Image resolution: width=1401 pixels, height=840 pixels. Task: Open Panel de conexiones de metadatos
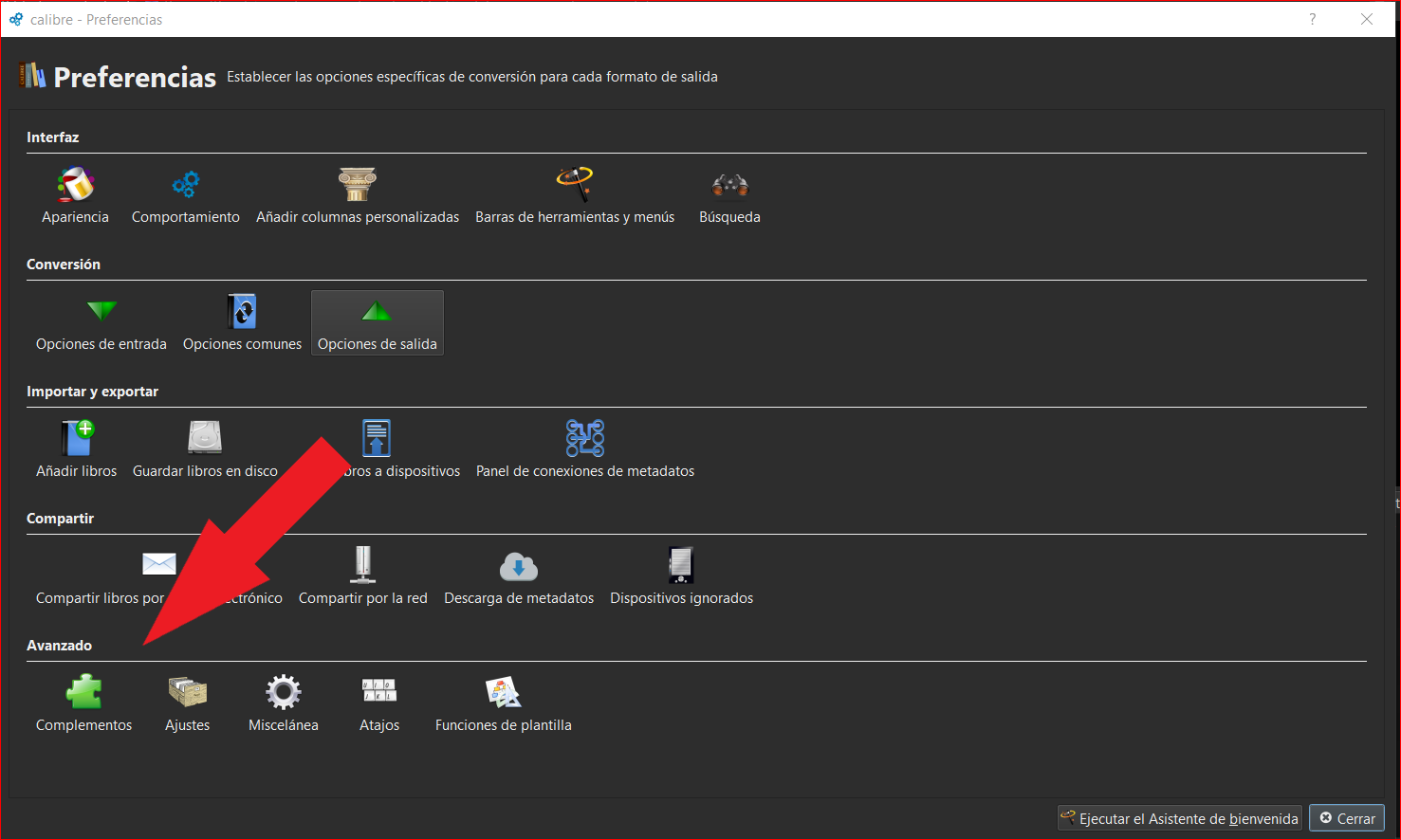coord(585,450)
